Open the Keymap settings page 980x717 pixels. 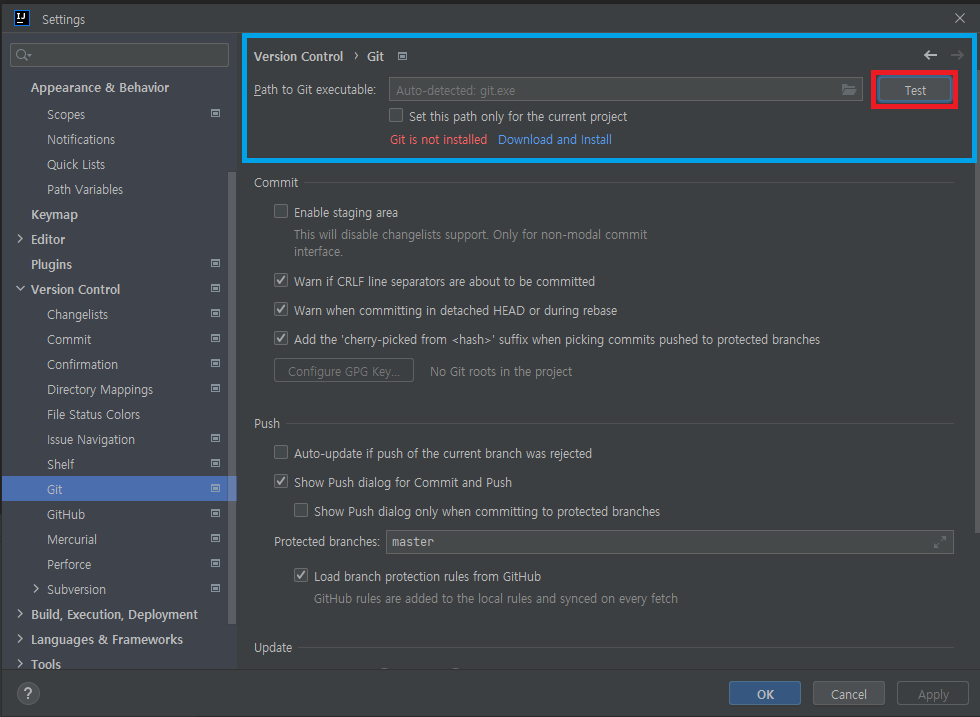coord(54,214)
